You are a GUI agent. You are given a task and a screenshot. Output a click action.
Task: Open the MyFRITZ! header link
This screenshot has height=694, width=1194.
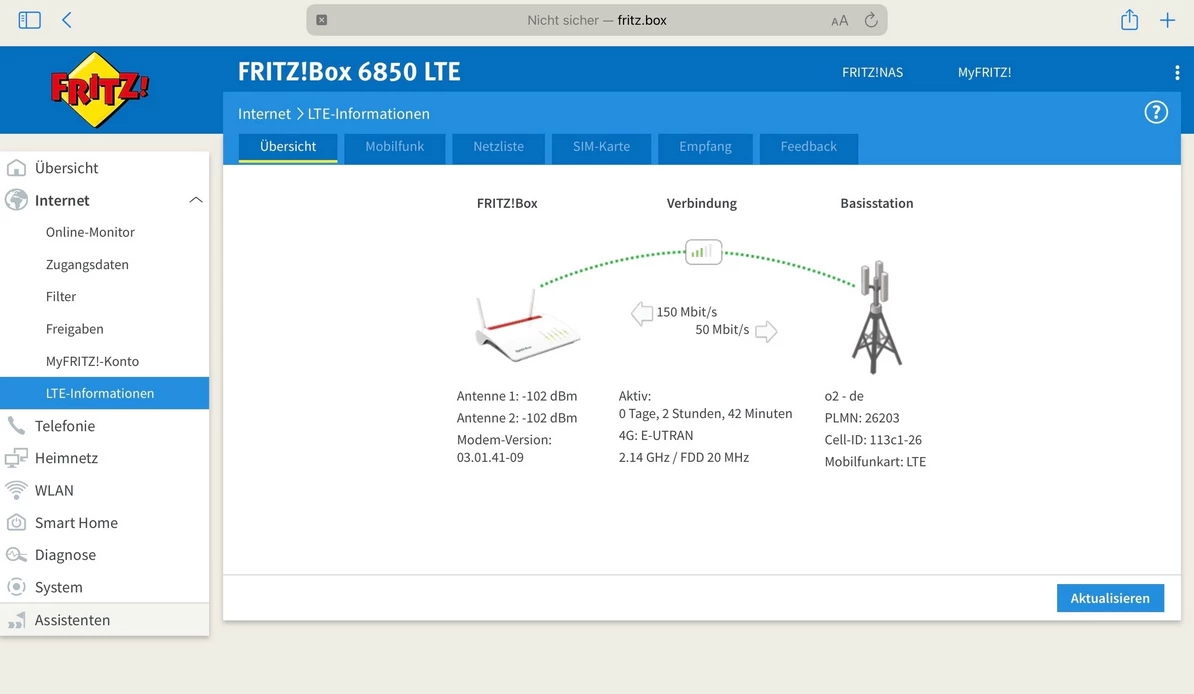pos(985,72)
